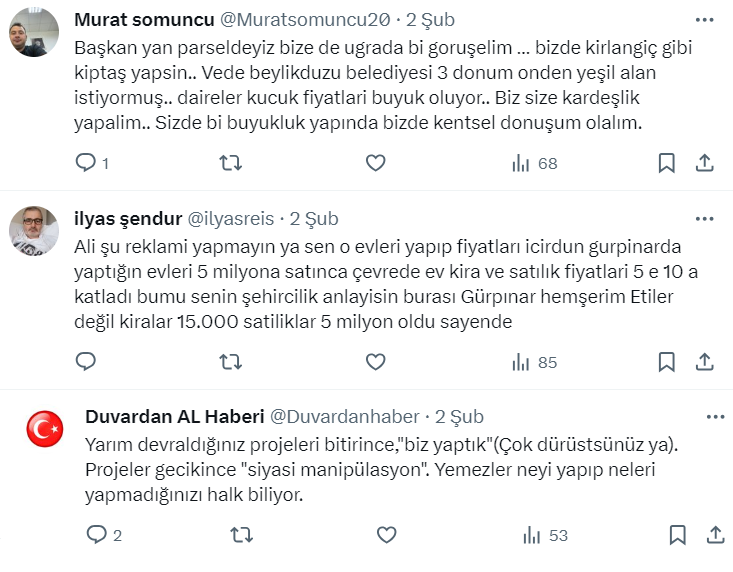The image size is (733, 572).
Task: Open @ilyasreis handle link
Action: coord(229,219)
